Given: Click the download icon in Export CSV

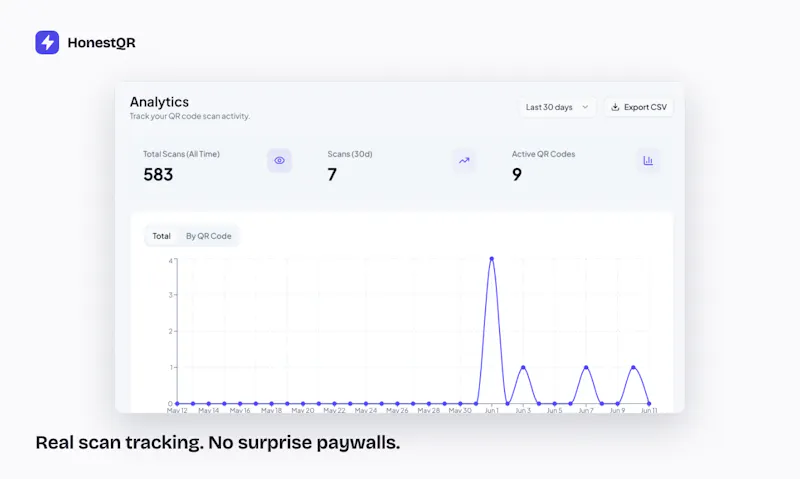Looking at the screenshot, I should 615,107.
